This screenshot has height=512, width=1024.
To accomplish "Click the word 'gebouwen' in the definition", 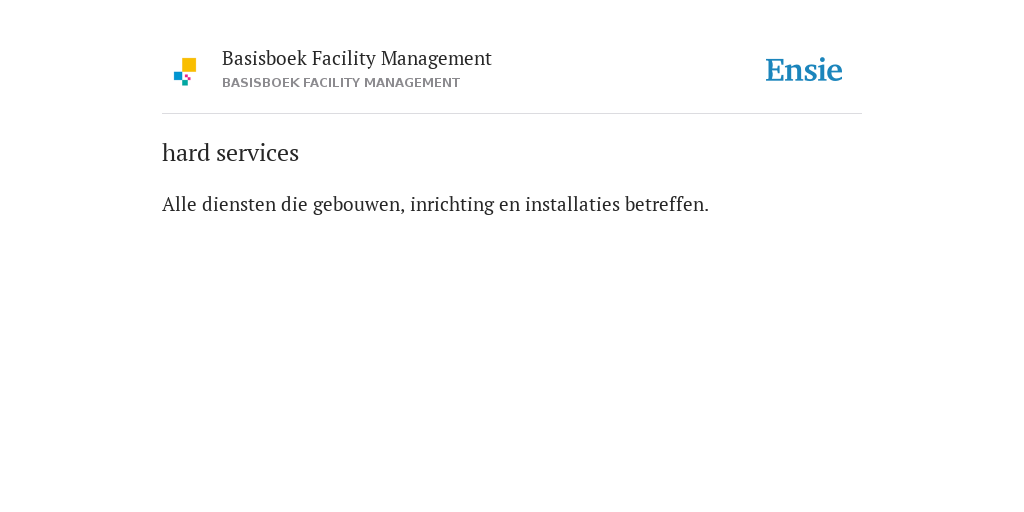I will pyautogui.click(x=357, y=204).
